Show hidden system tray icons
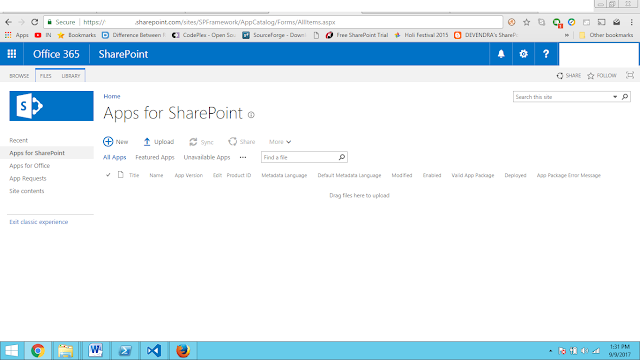 point(550,351)
